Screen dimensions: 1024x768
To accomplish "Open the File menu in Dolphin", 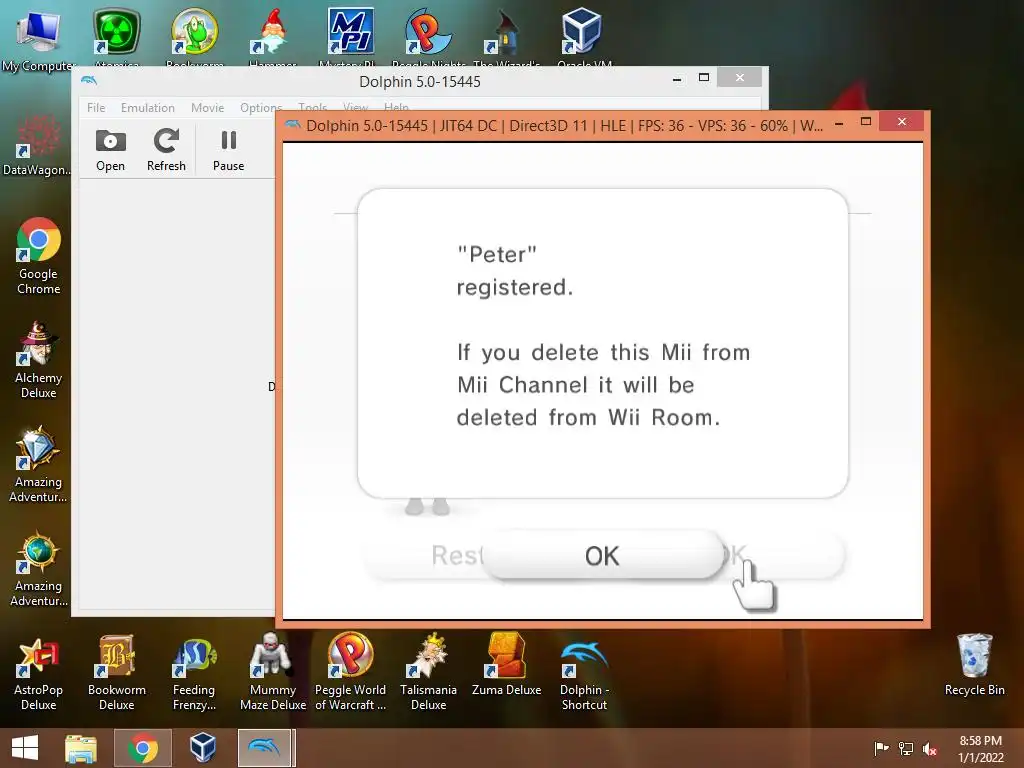I will [x=96, y=108].
